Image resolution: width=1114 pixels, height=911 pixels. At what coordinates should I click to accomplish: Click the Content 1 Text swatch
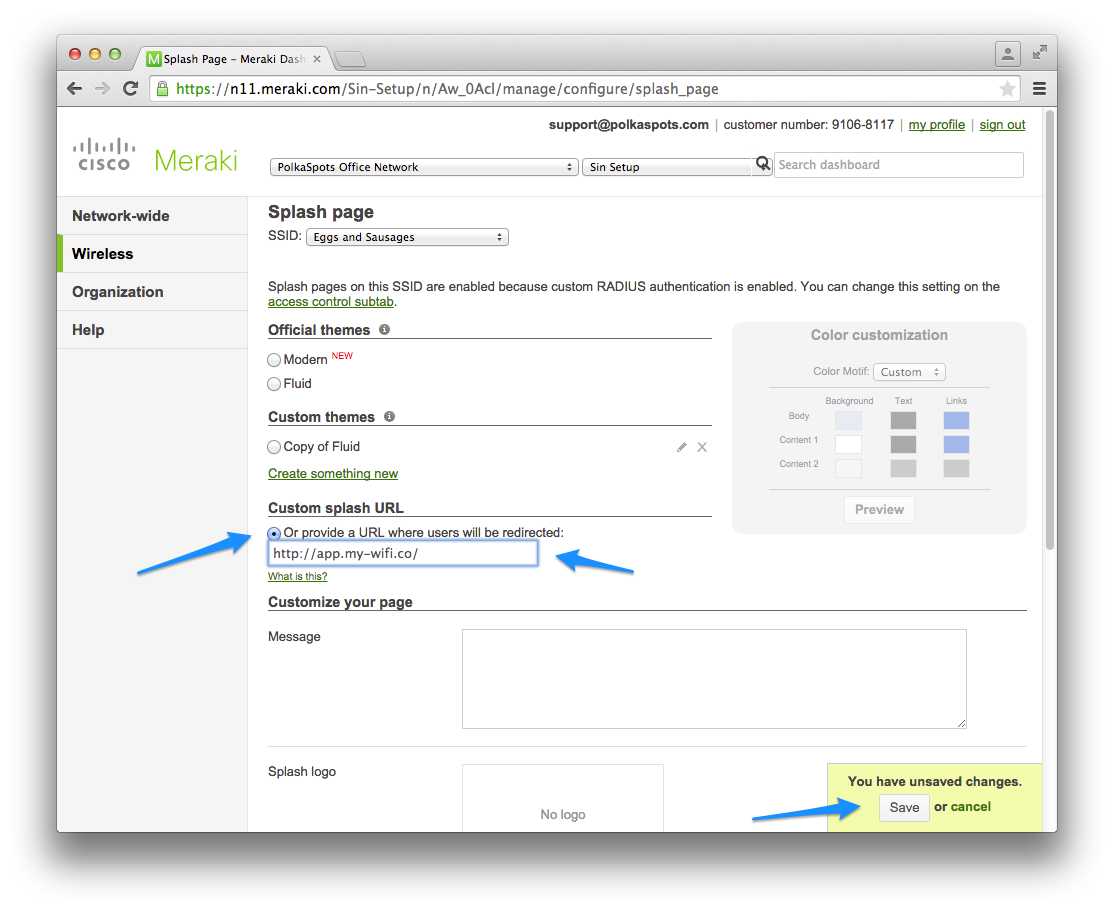[x=903, y=445]
